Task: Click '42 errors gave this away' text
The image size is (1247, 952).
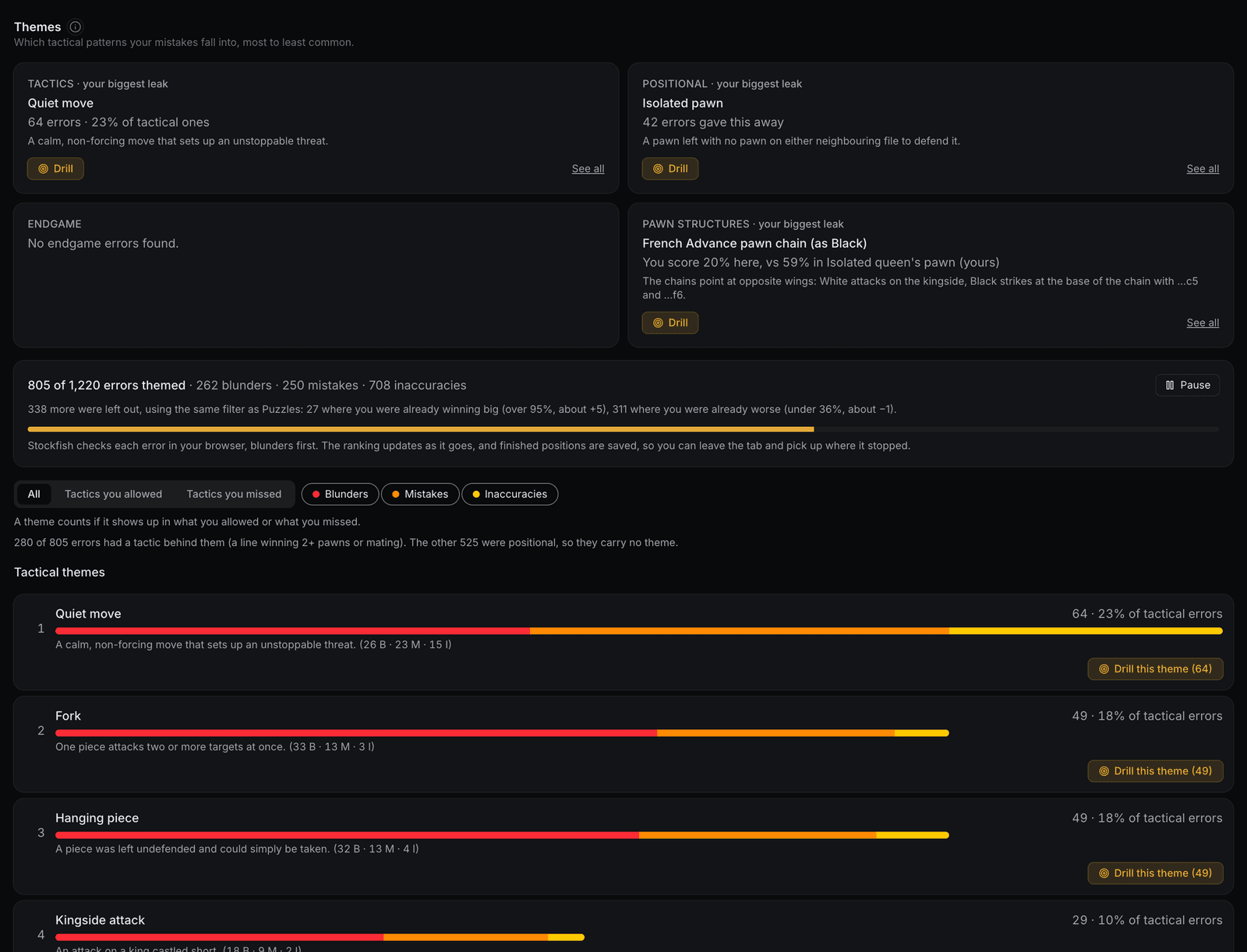Action: pyautogui.click(x=713, y=122)
